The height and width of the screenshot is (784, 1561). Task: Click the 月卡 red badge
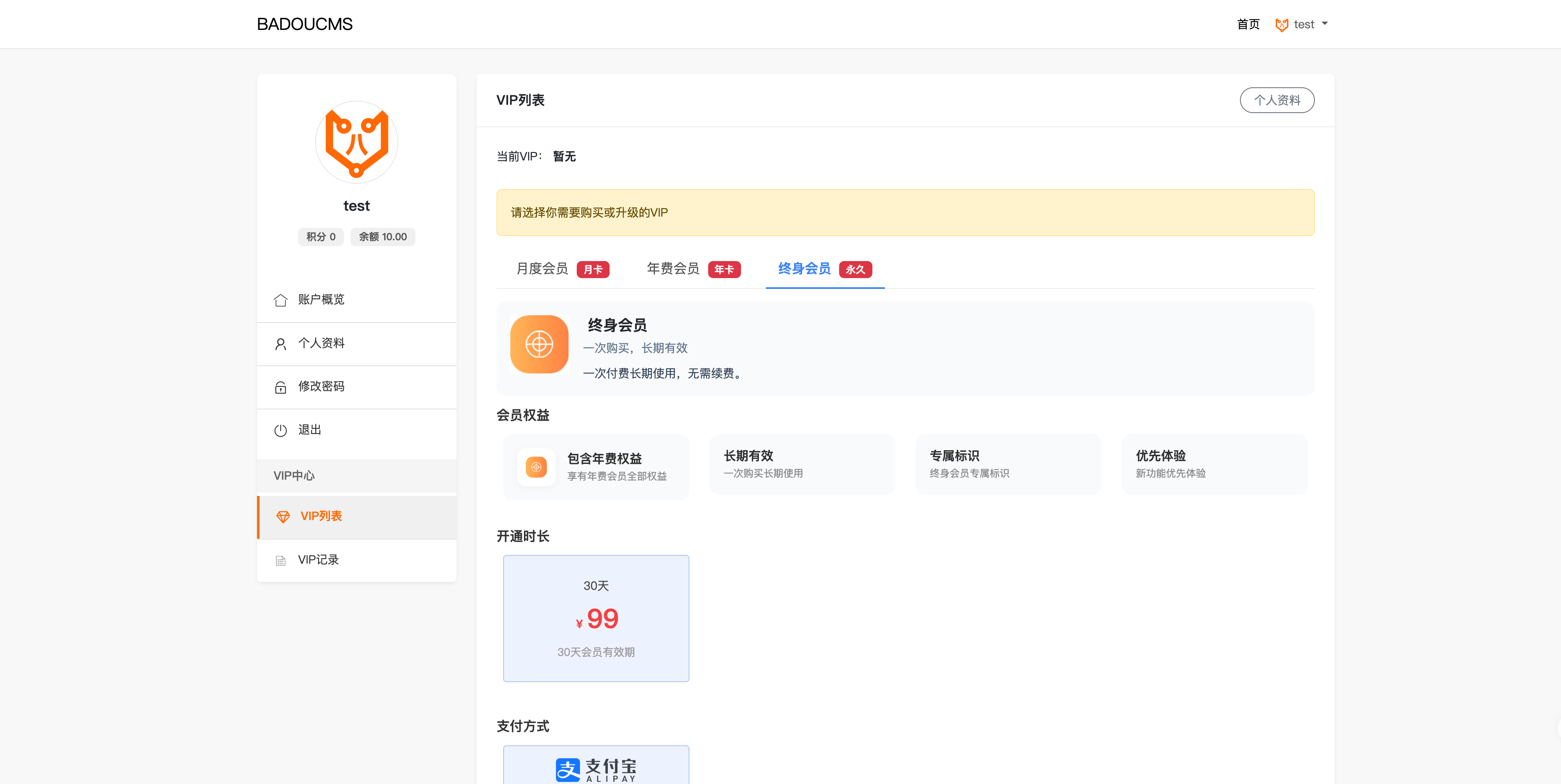[x=593, y=270]
